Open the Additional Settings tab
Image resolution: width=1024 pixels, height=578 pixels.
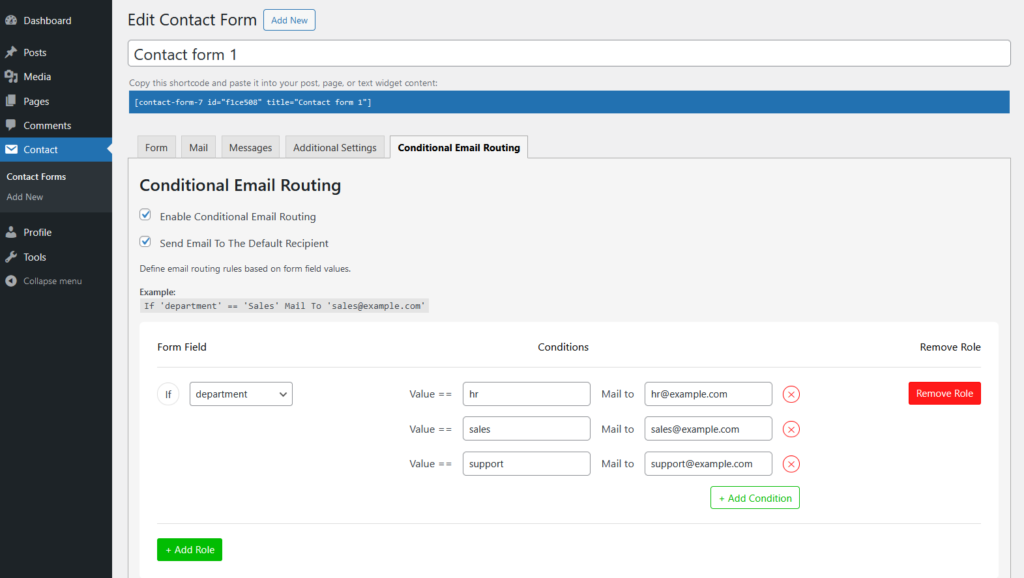point(334,148)
